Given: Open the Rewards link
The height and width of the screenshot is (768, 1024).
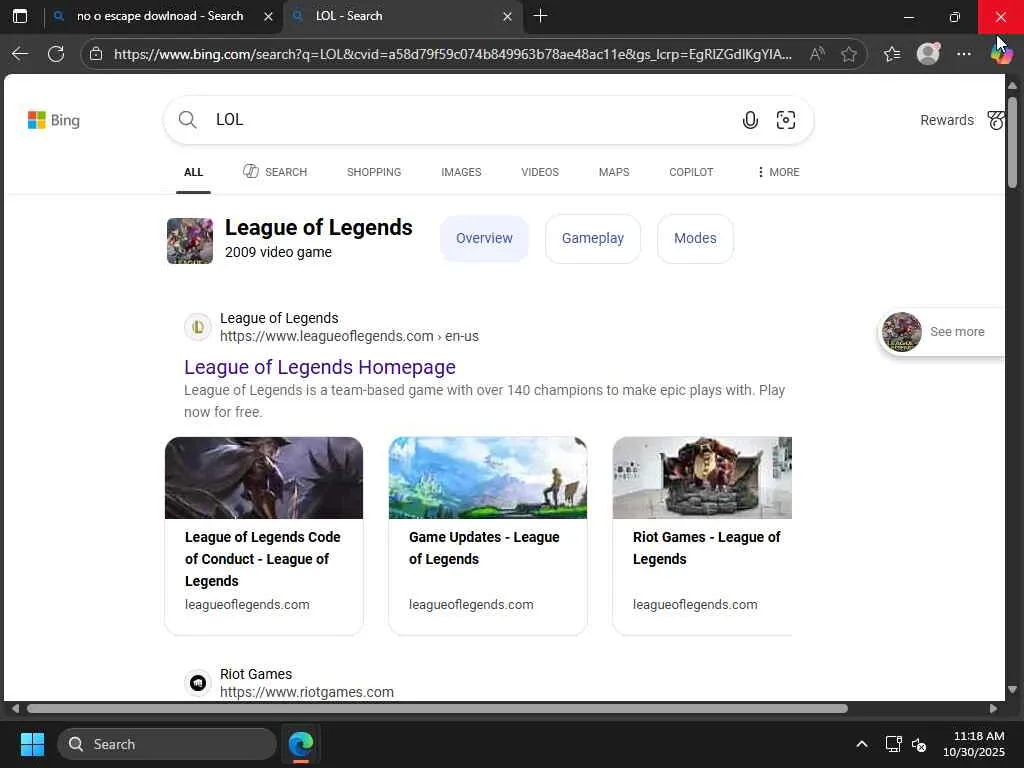Looking at the screenshot, I should [946, 120].
